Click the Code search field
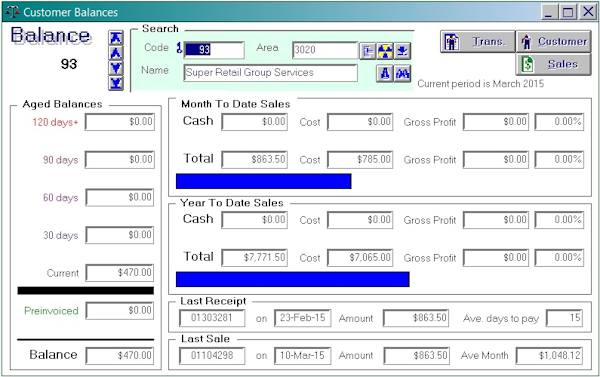Viewport: 600px width, 377px height. pyautogui.click(x=214, y=50)
